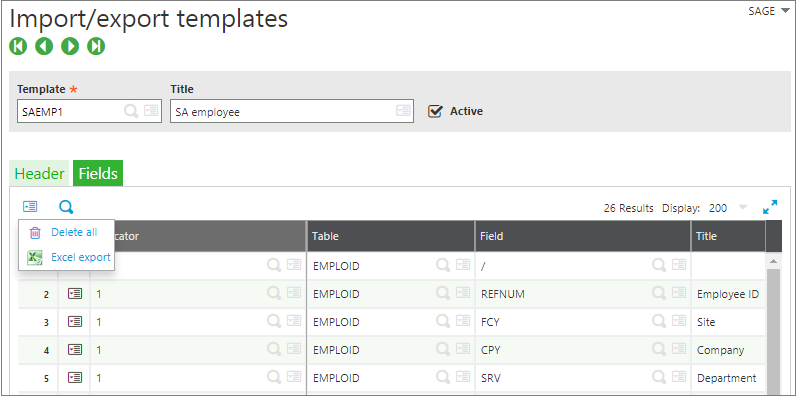Click the grid search magnifier icon
The height and width of the screenshot is (396, 796).
pos(66,207)
